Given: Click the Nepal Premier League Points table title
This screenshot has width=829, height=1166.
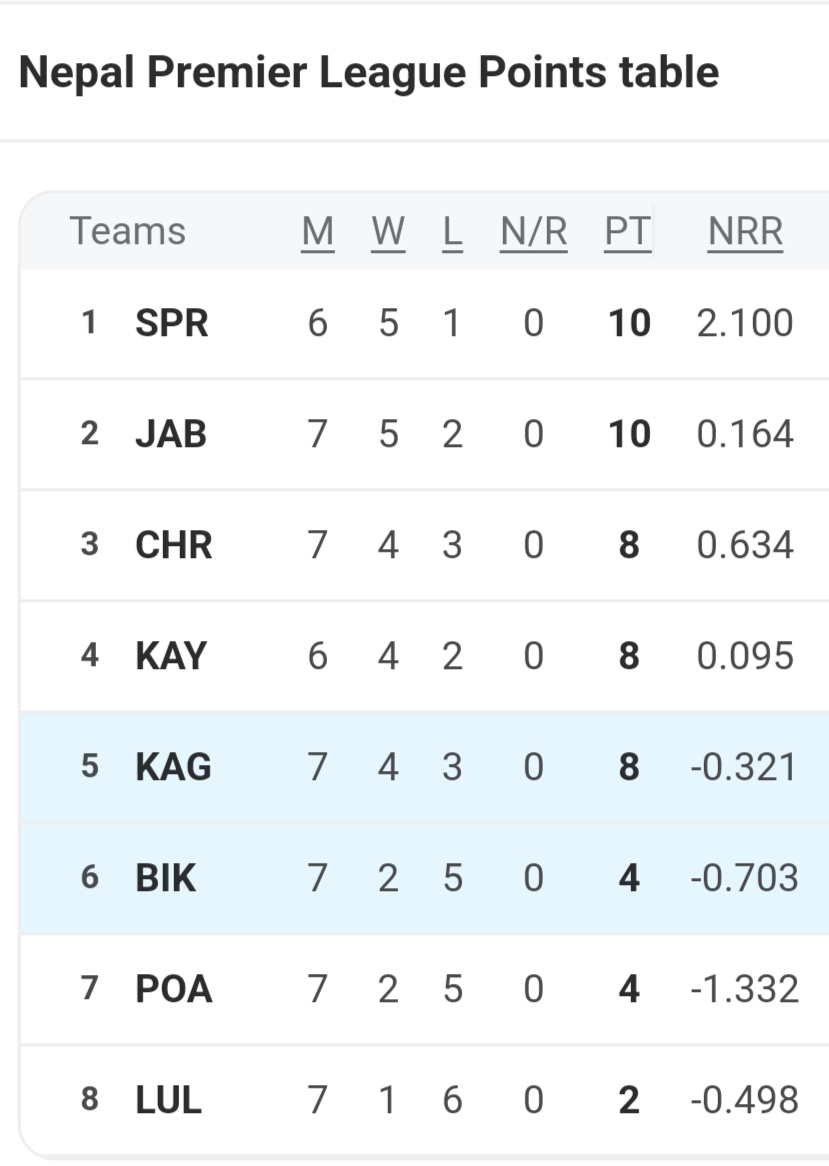Looking at the screenshot, I should point(369,72).
